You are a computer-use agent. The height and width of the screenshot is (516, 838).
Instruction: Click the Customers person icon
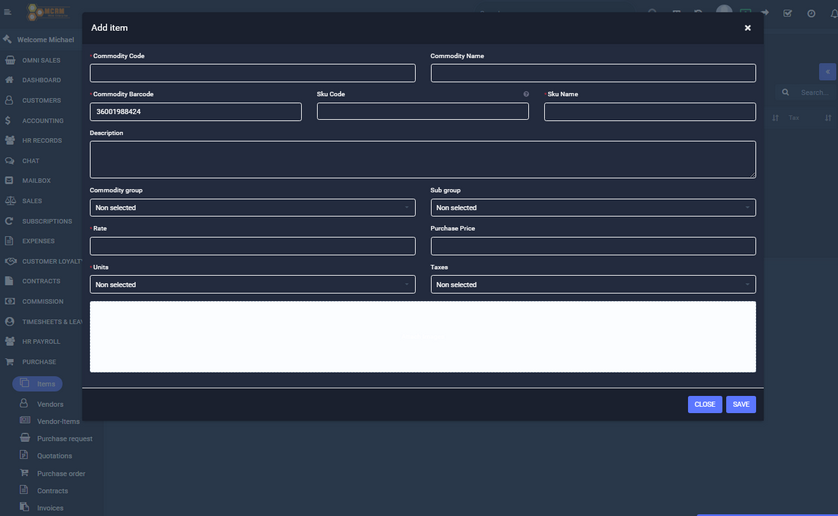tap(9, 100)
